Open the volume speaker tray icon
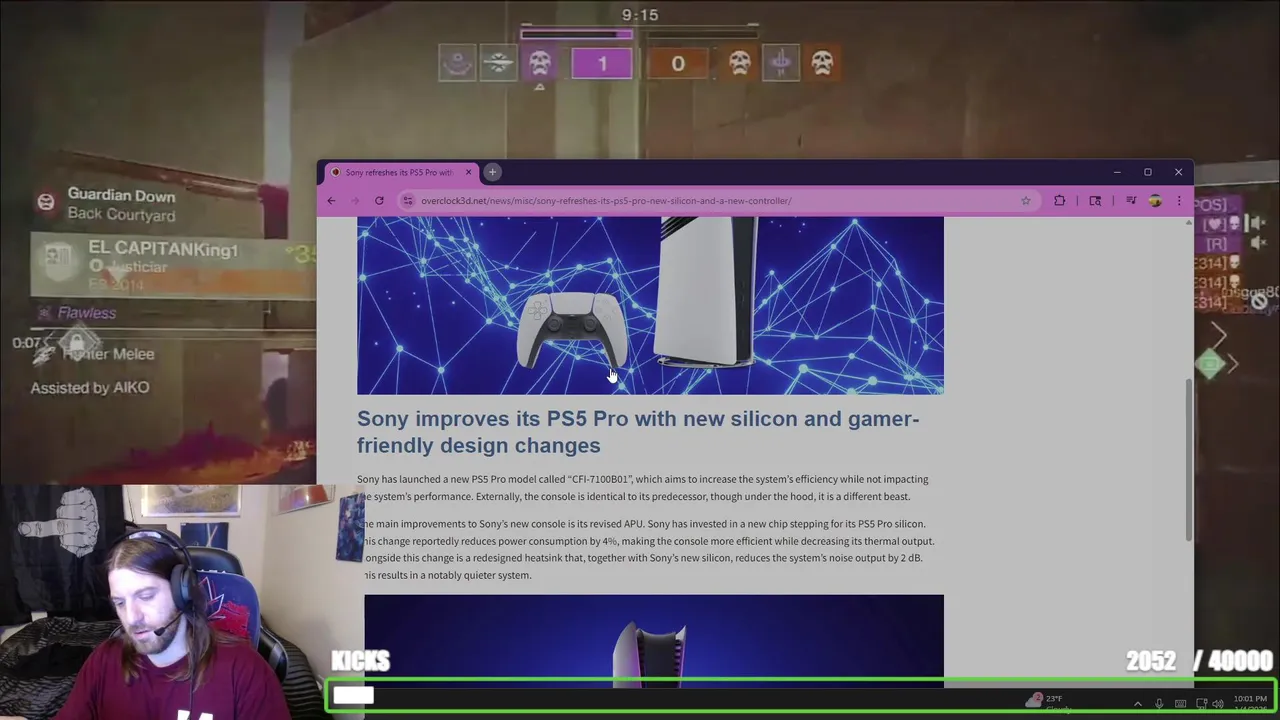The height and width of the screenshot is (720, 1280). 1218,704
